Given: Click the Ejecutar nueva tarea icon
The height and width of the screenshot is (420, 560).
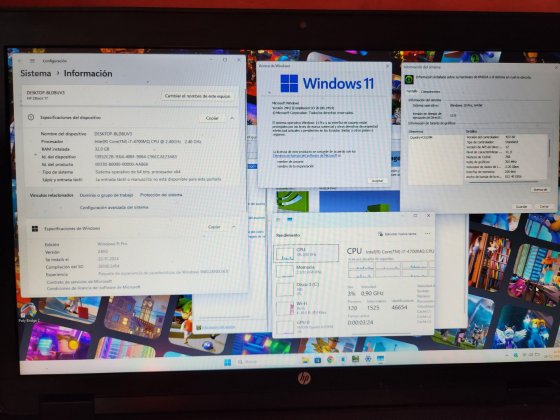Looking at the screenshot, I should pos(381,234).
